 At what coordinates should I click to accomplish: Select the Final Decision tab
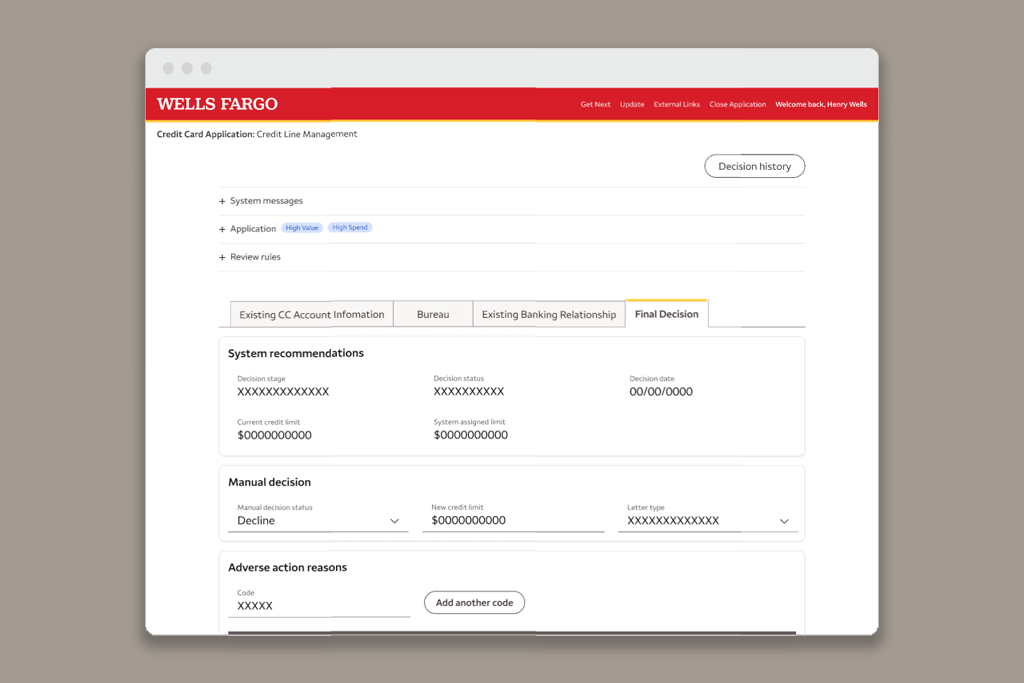(x=666, y=314)
